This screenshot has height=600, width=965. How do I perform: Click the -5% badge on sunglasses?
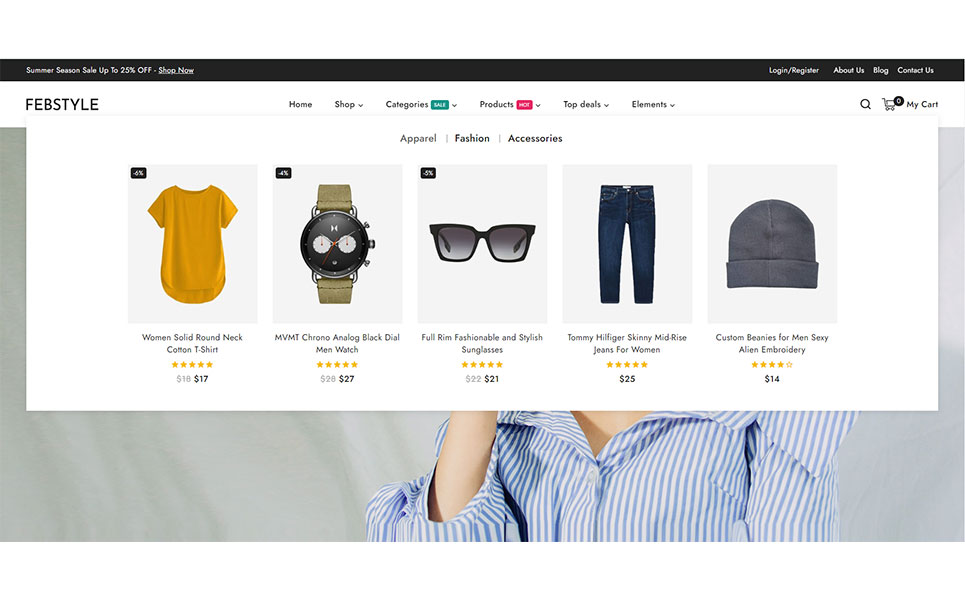click(x=428, y=173)
